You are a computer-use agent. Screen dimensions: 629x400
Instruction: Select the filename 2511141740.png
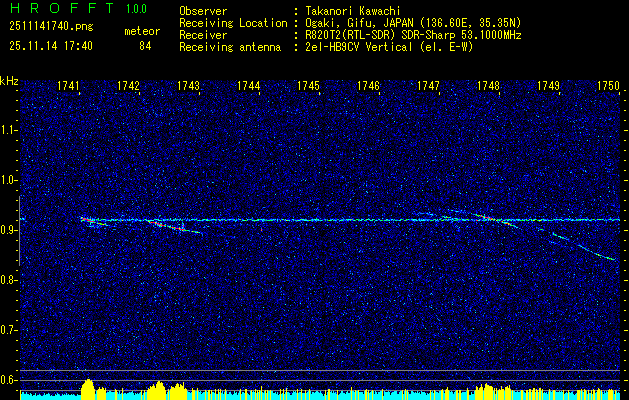point(51,27)
